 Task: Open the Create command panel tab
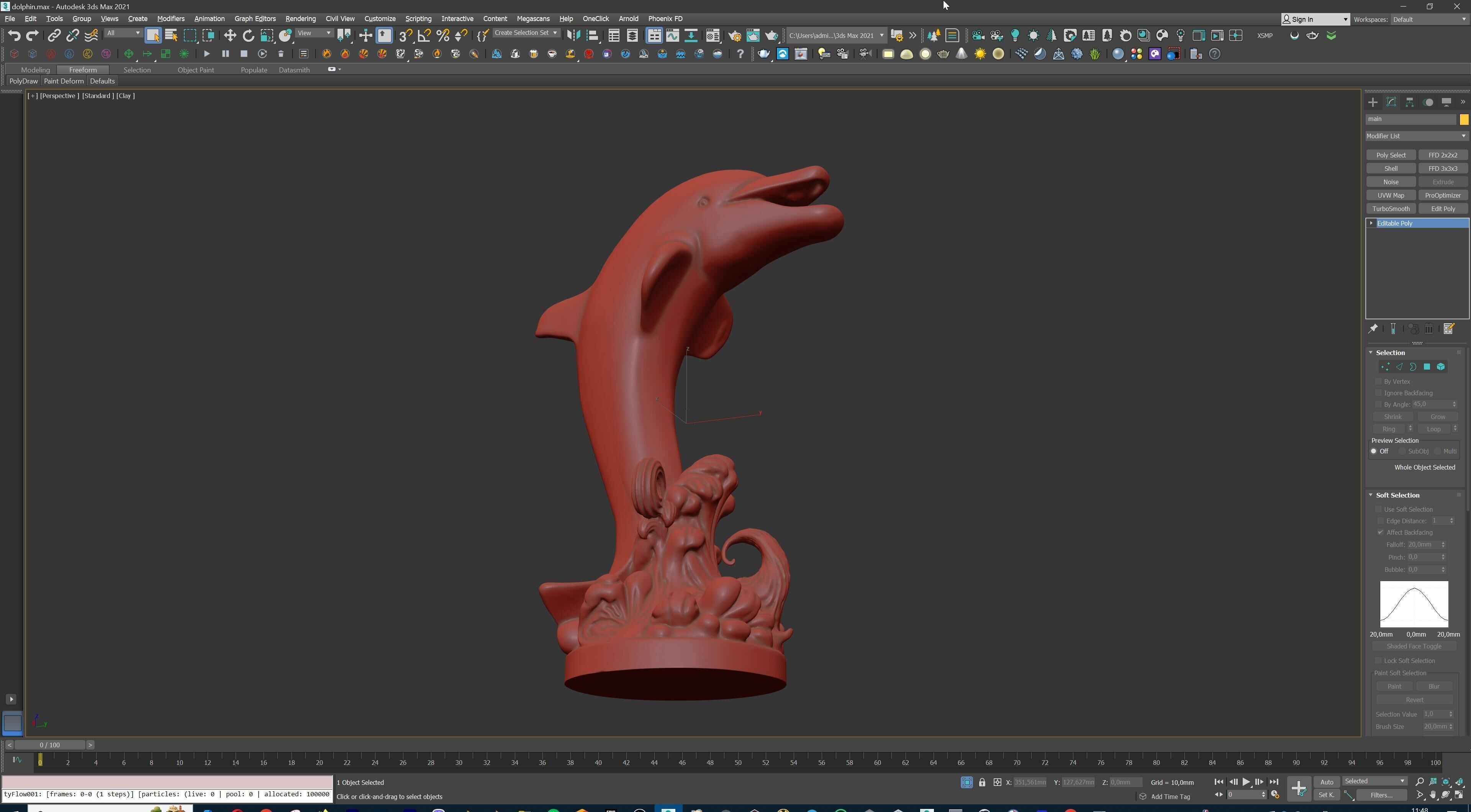tap(1373, 102)
